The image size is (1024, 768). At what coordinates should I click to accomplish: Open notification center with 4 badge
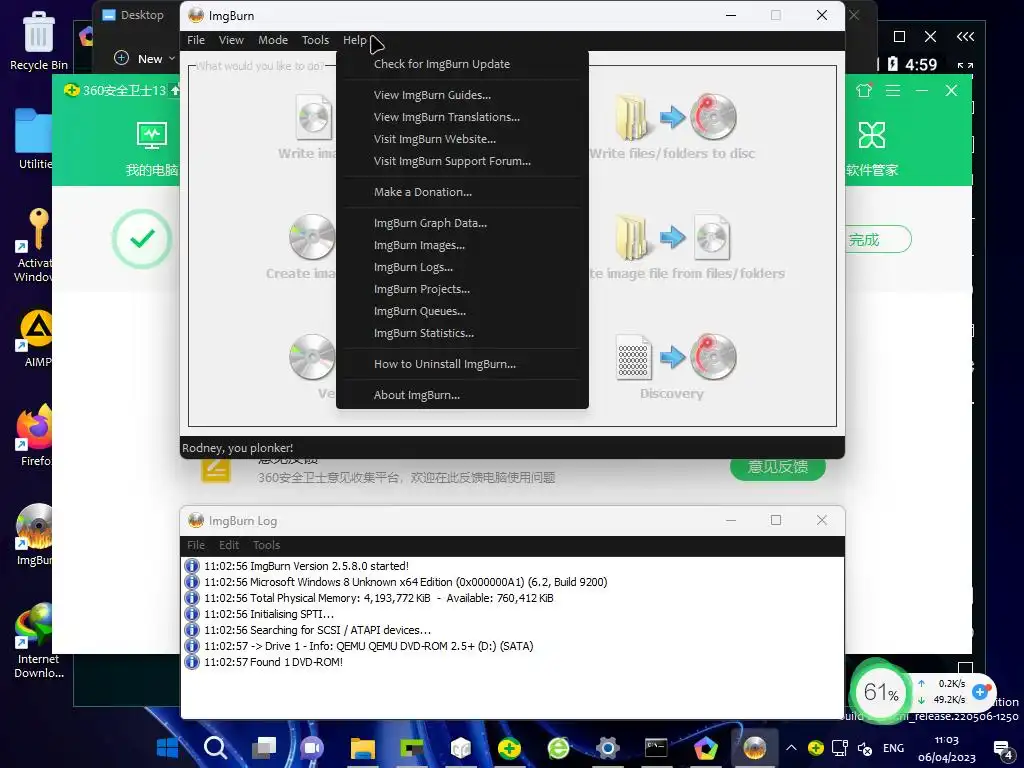tap(1003, 749)
